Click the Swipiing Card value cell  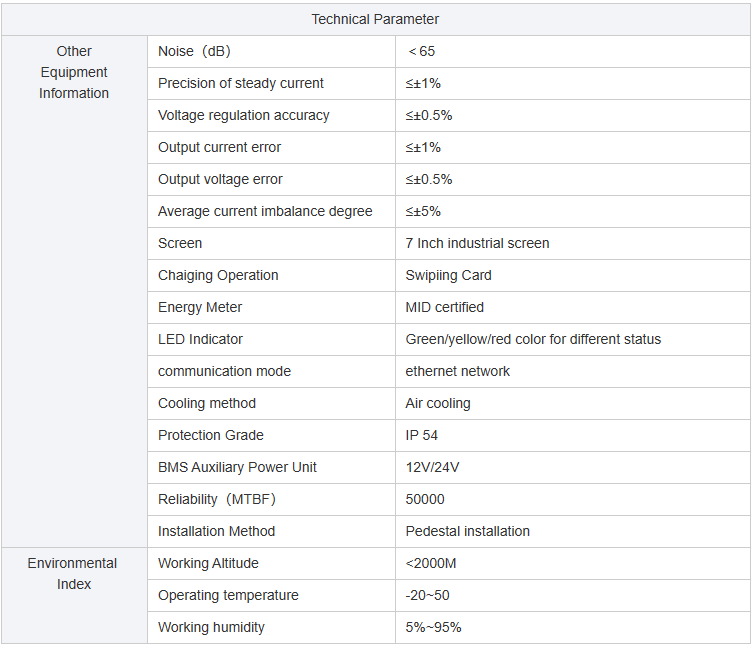[x=573, y=275]
